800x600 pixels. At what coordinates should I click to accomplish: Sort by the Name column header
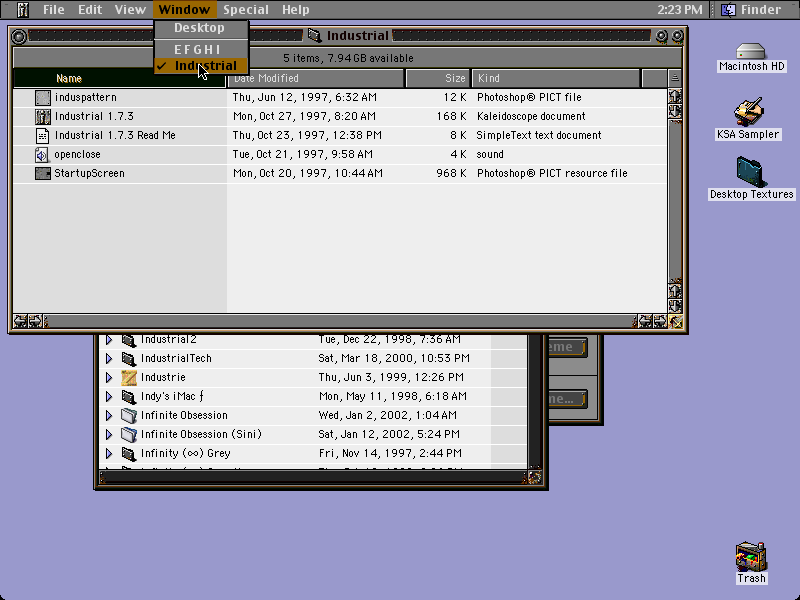118,78
